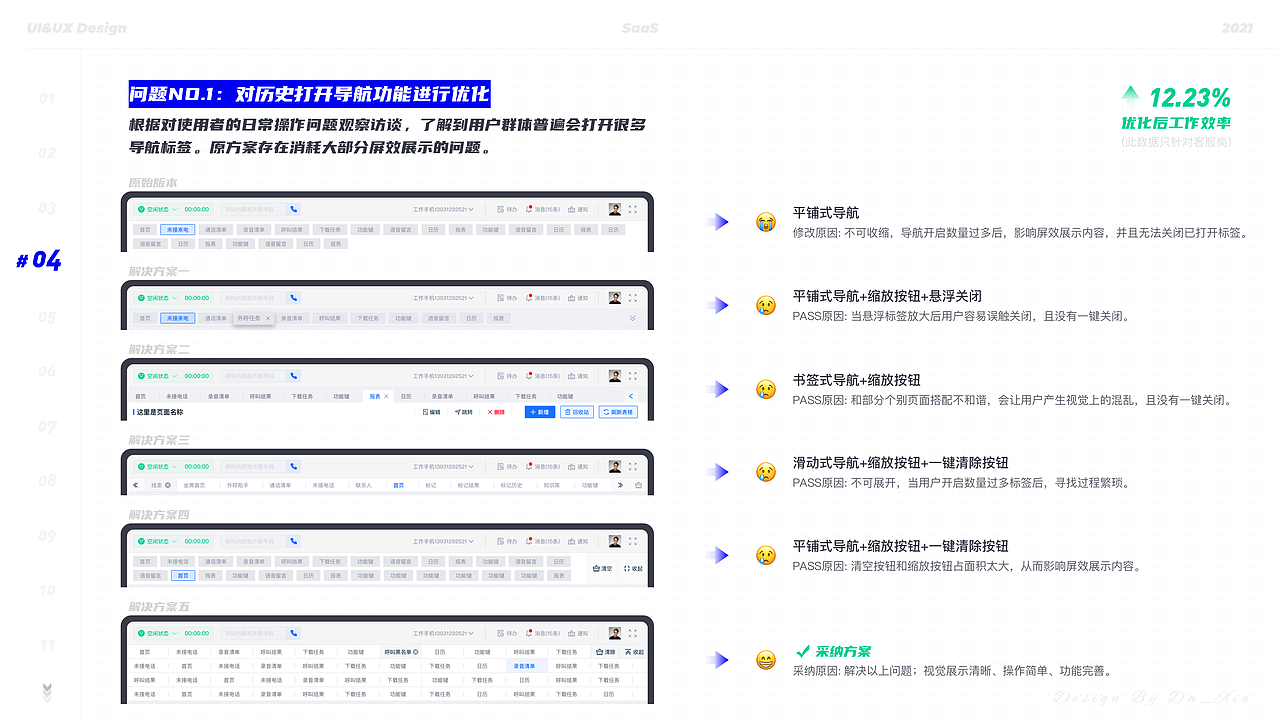The image size is (1280, 720).
Task: Click the 编辑 button in solution two
Action: (x=431, y=412)
